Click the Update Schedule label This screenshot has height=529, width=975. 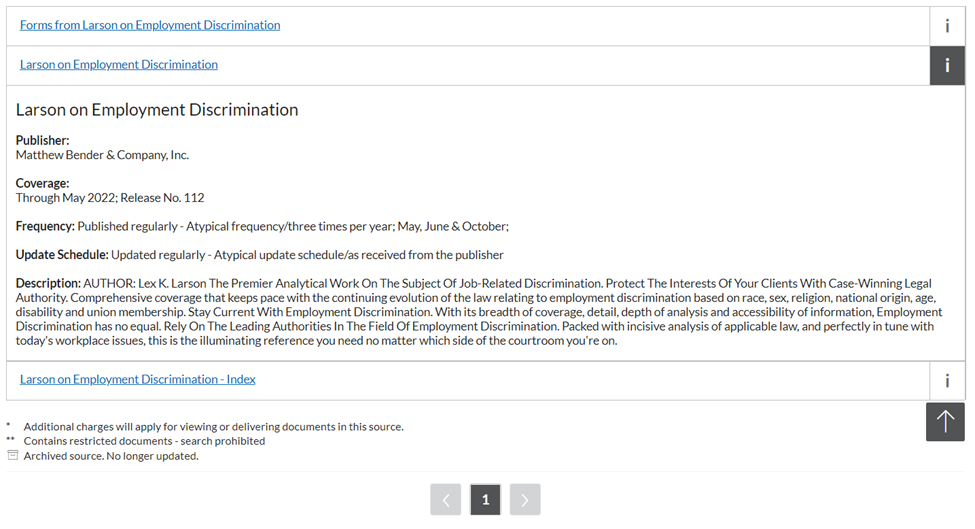(62, 255)
